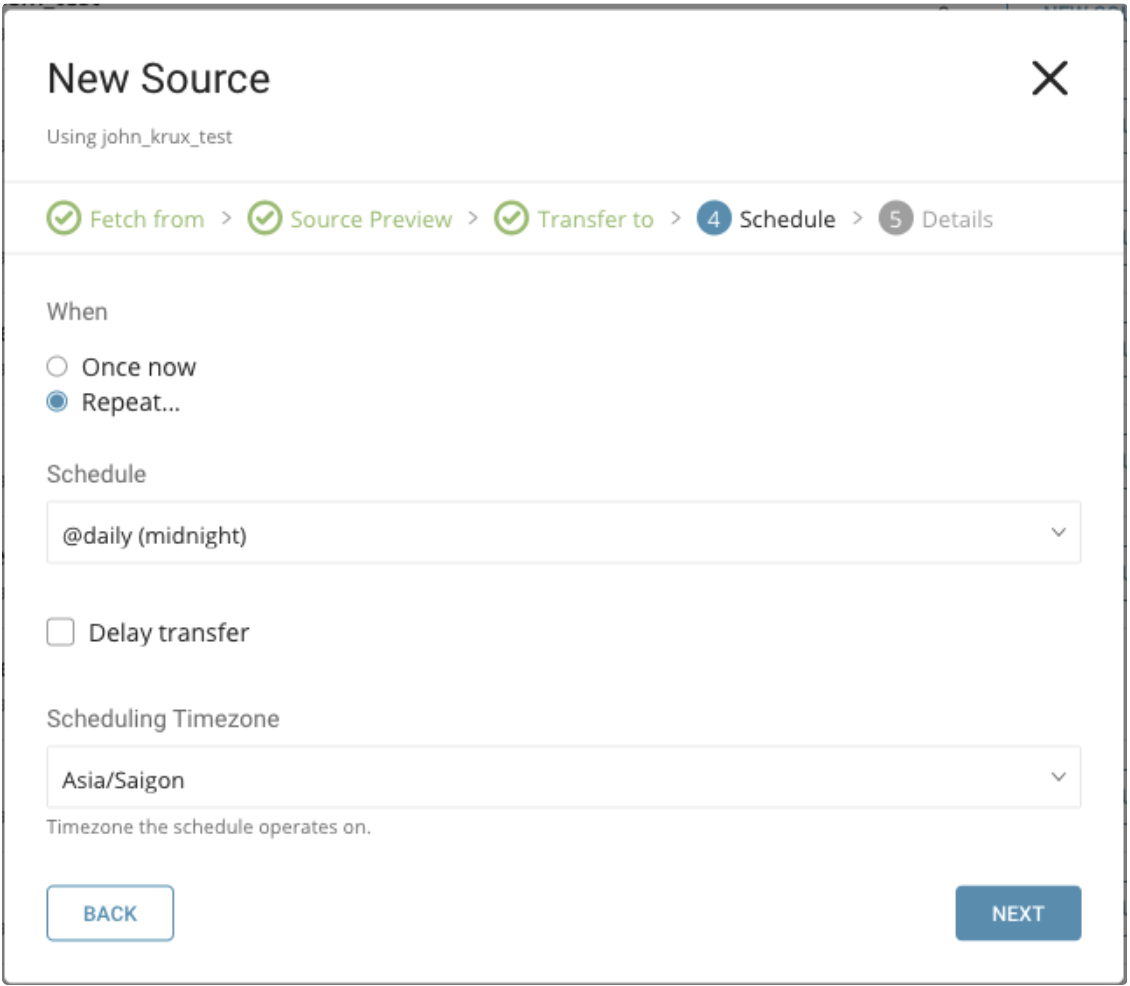
Task: Click the NEXT button
Action: tap(1017, 913)
